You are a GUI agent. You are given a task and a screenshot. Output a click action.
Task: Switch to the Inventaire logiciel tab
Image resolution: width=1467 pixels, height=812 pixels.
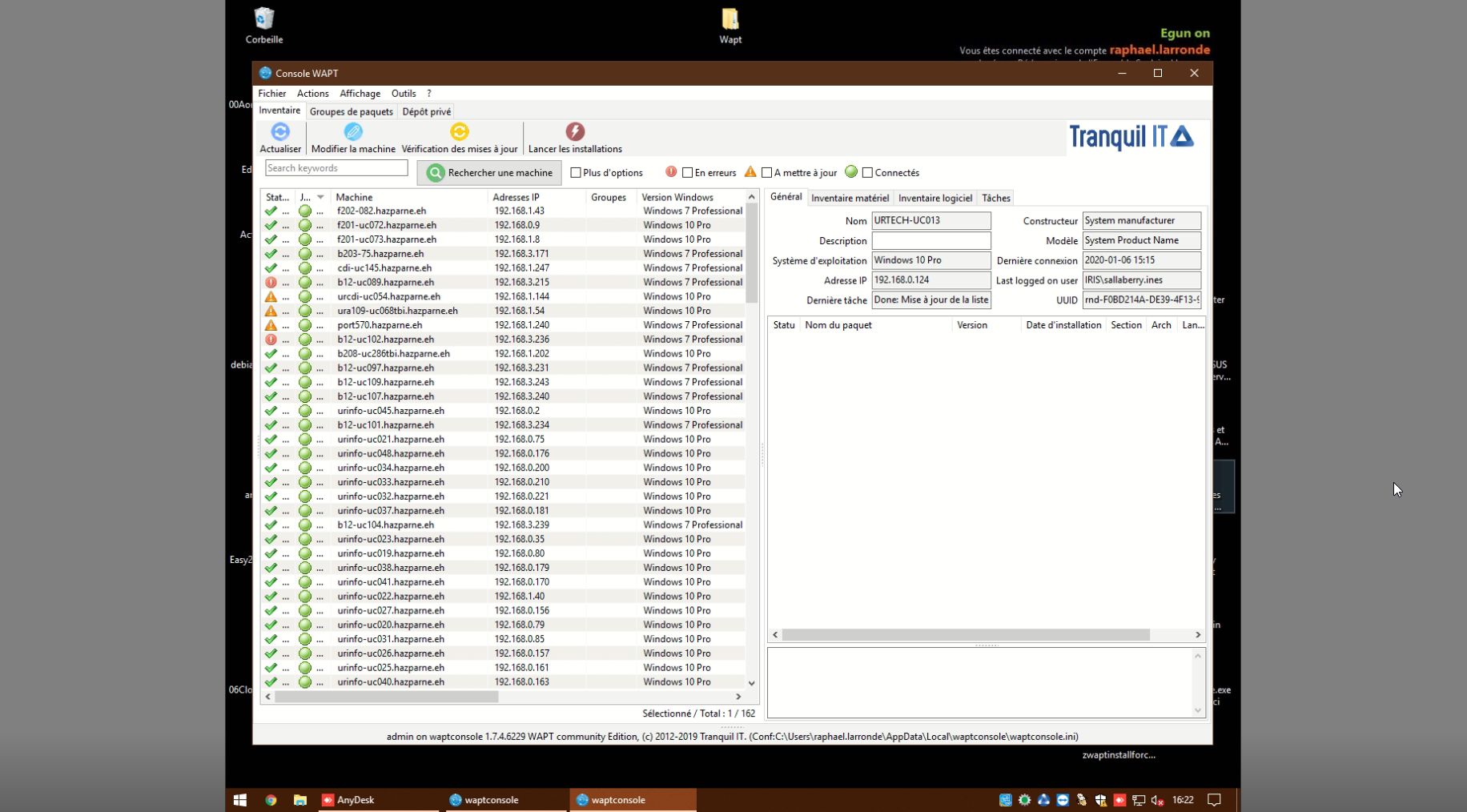pyautogui.click(x=935, y=198)
